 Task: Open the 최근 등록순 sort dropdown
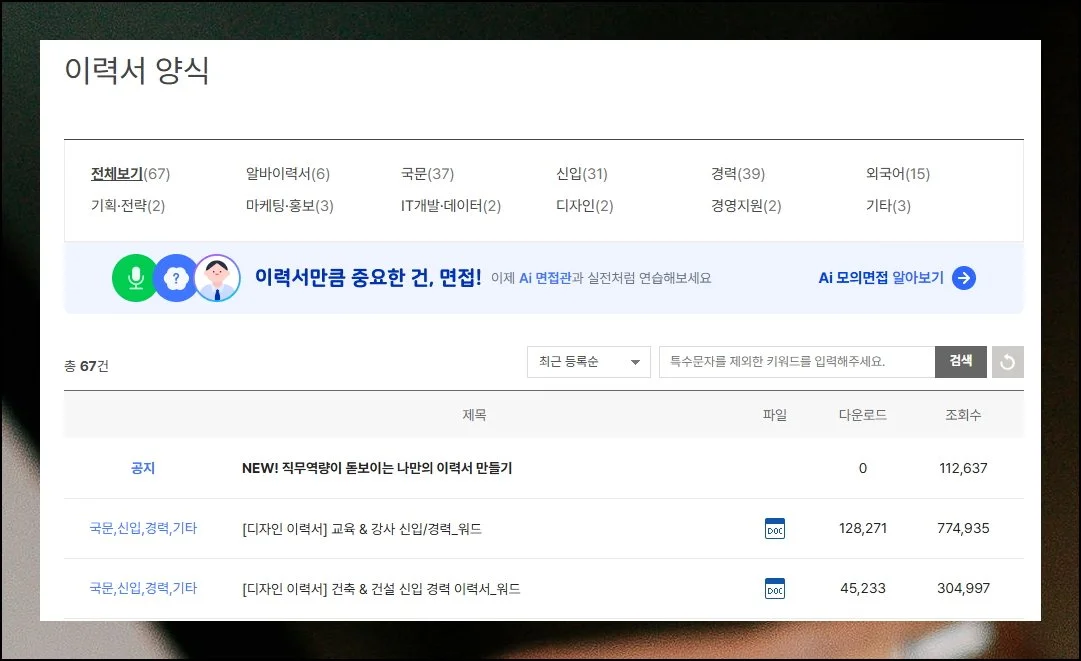(588, 362)
